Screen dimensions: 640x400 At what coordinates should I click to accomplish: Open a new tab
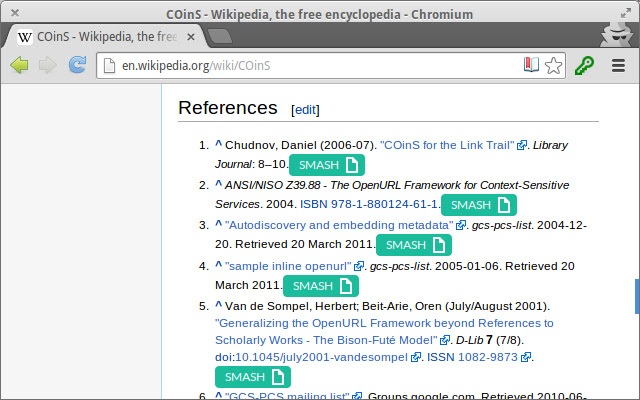pyautogui.click(x=220, y=36)
